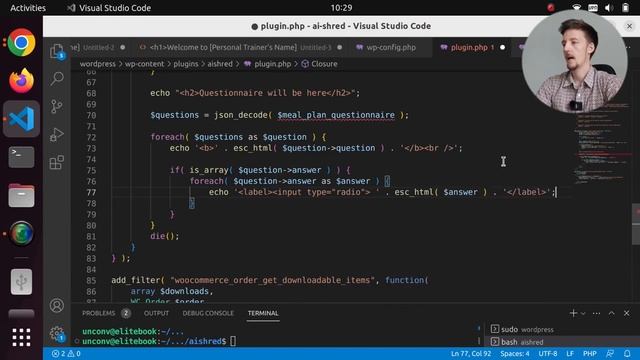Click the plugins breadcrumb segment
Viewport: 640px width, 360px height.
(186, 64)
